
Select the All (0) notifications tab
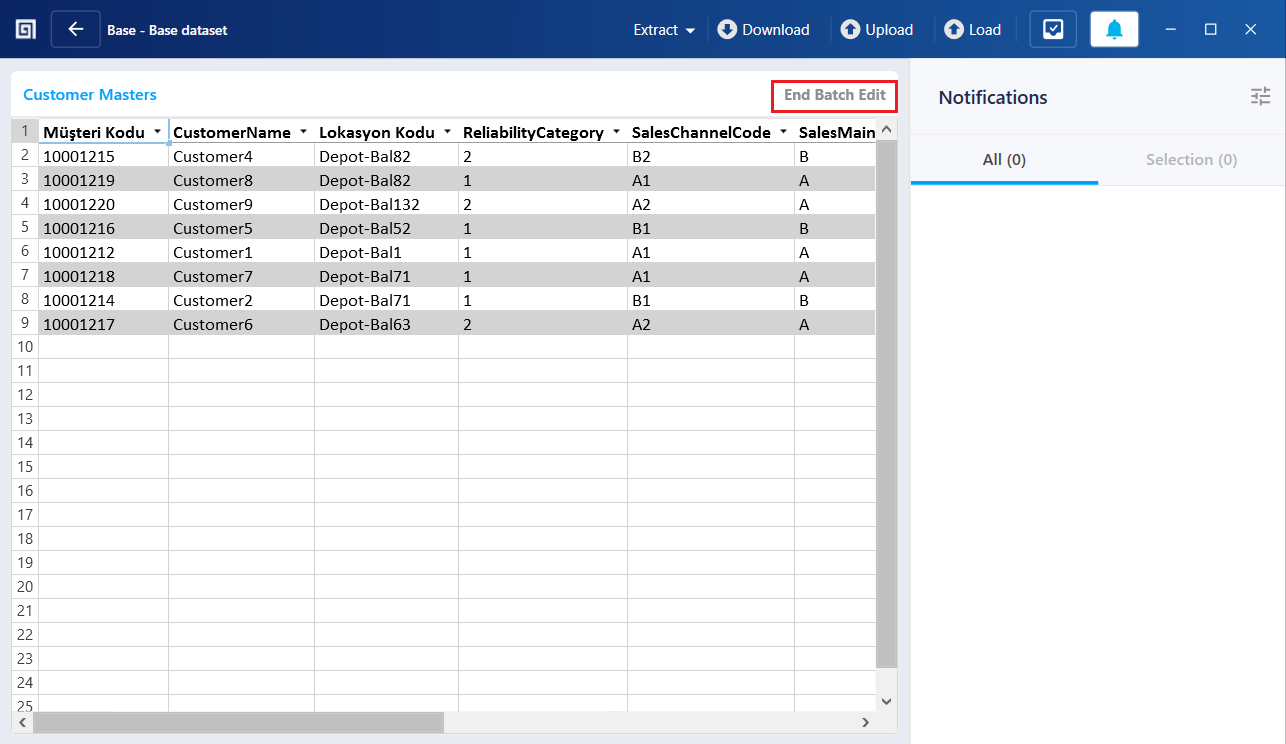pyautogui.click(x=1003, y=159)
